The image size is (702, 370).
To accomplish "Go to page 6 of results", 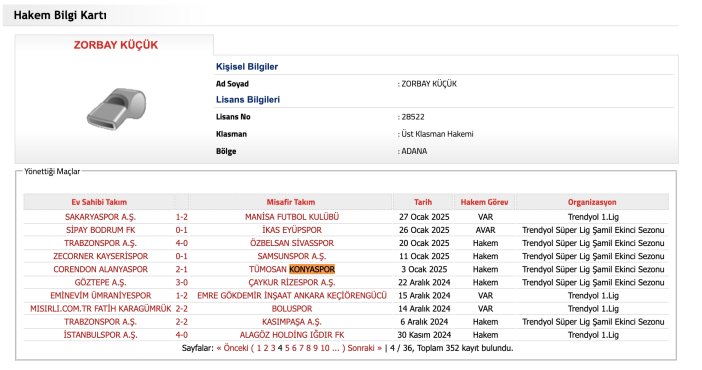I will [x=294, y=348].
